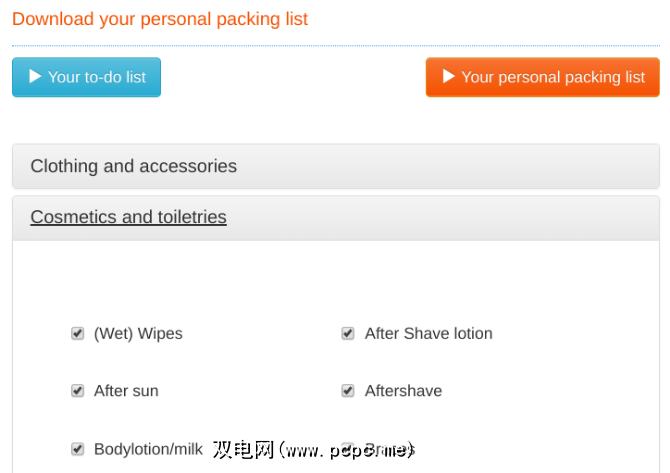Click the play arrow on the to-do list button
This screenshot has height=473, width=670.
tap(35, 77)
